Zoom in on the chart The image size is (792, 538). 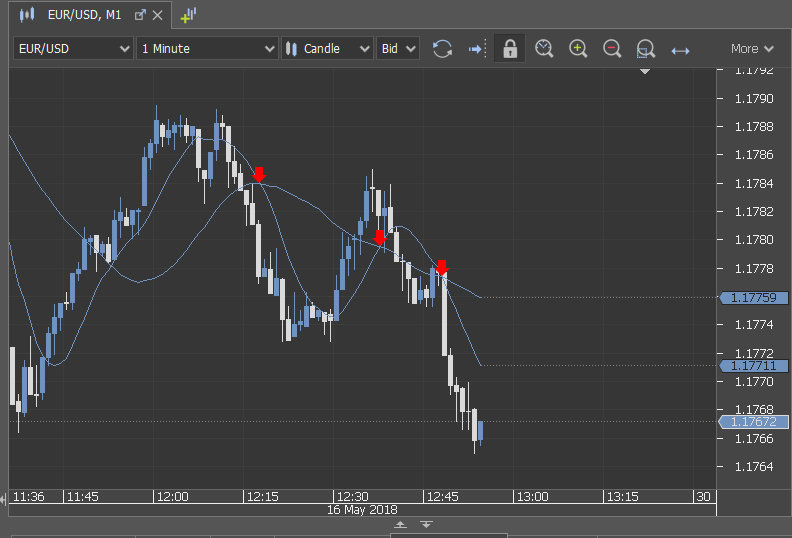pos(578,49)
